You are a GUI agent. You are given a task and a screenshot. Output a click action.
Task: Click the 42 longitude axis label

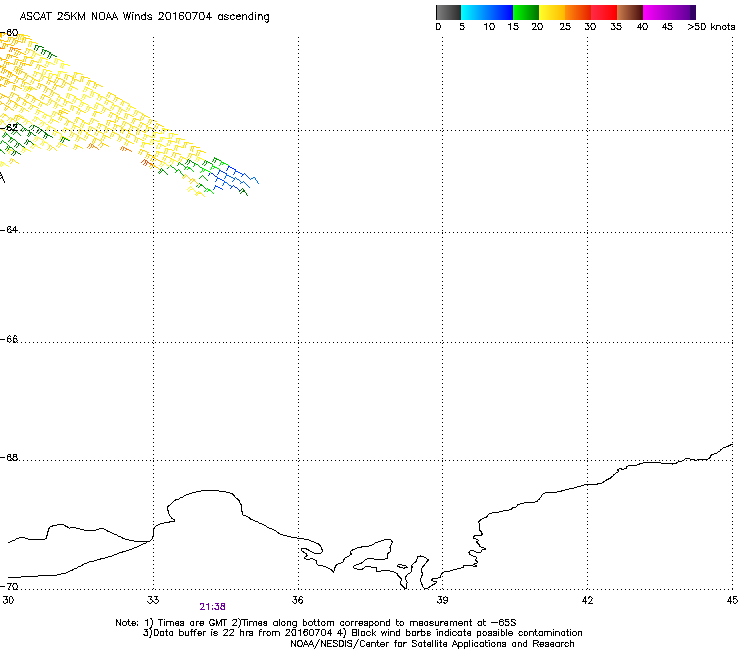tap(587, 600)
